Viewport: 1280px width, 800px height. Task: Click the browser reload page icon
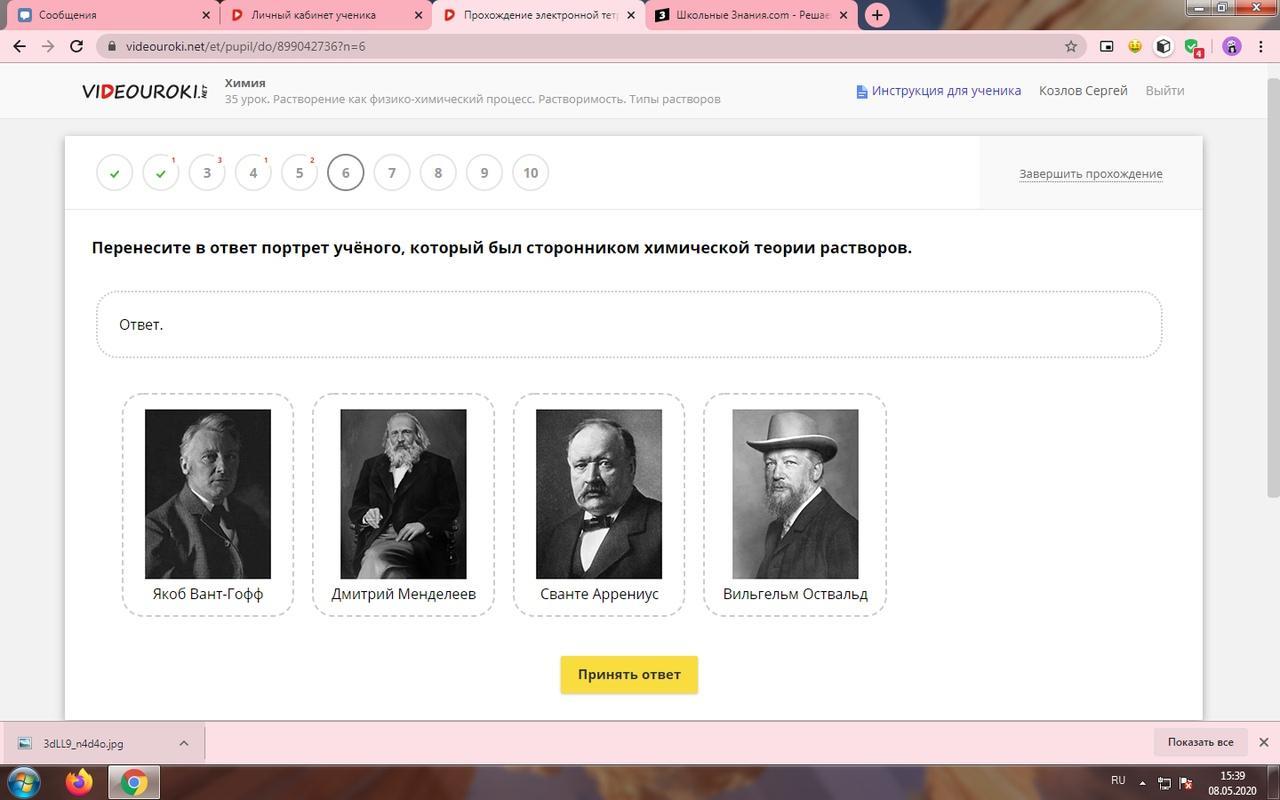(x=76, y=46)
